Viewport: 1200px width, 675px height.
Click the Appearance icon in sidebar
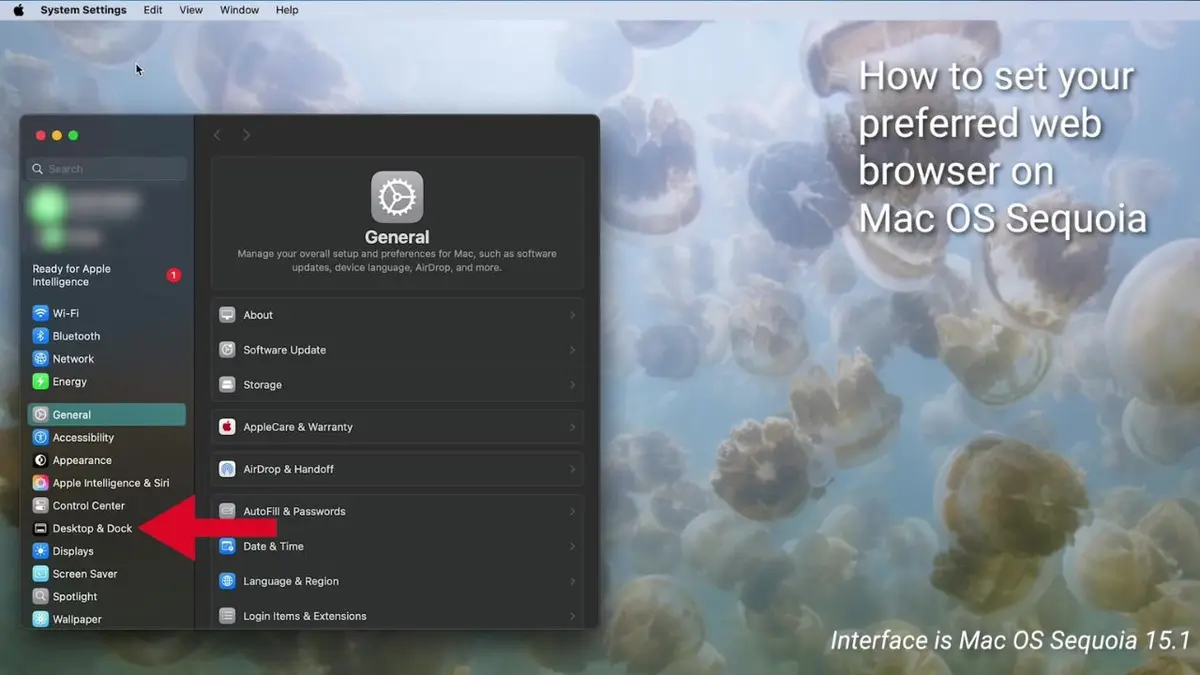[x=40, y=460]
